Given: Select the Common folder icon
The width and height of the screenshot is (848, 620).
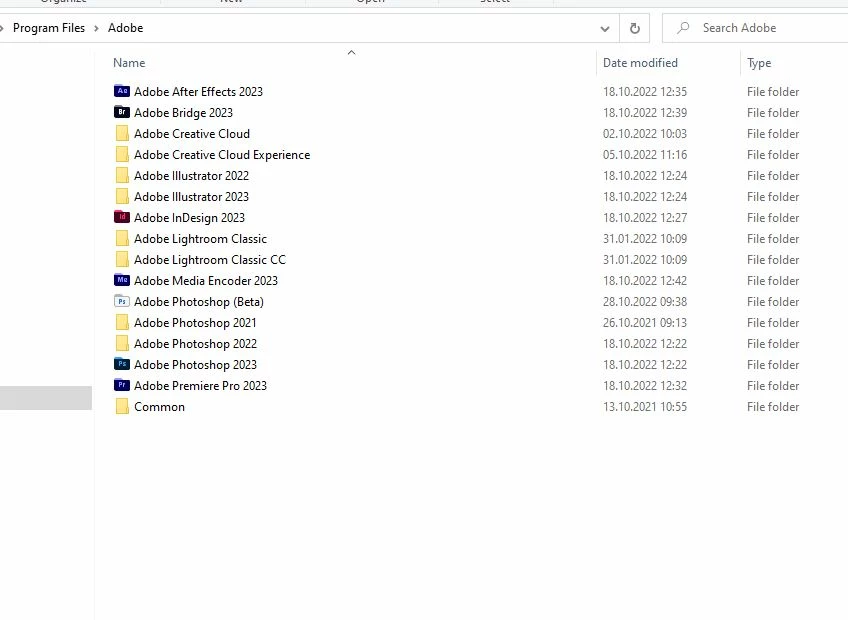Looking at the screenshot, I should (x=122, y=407).
